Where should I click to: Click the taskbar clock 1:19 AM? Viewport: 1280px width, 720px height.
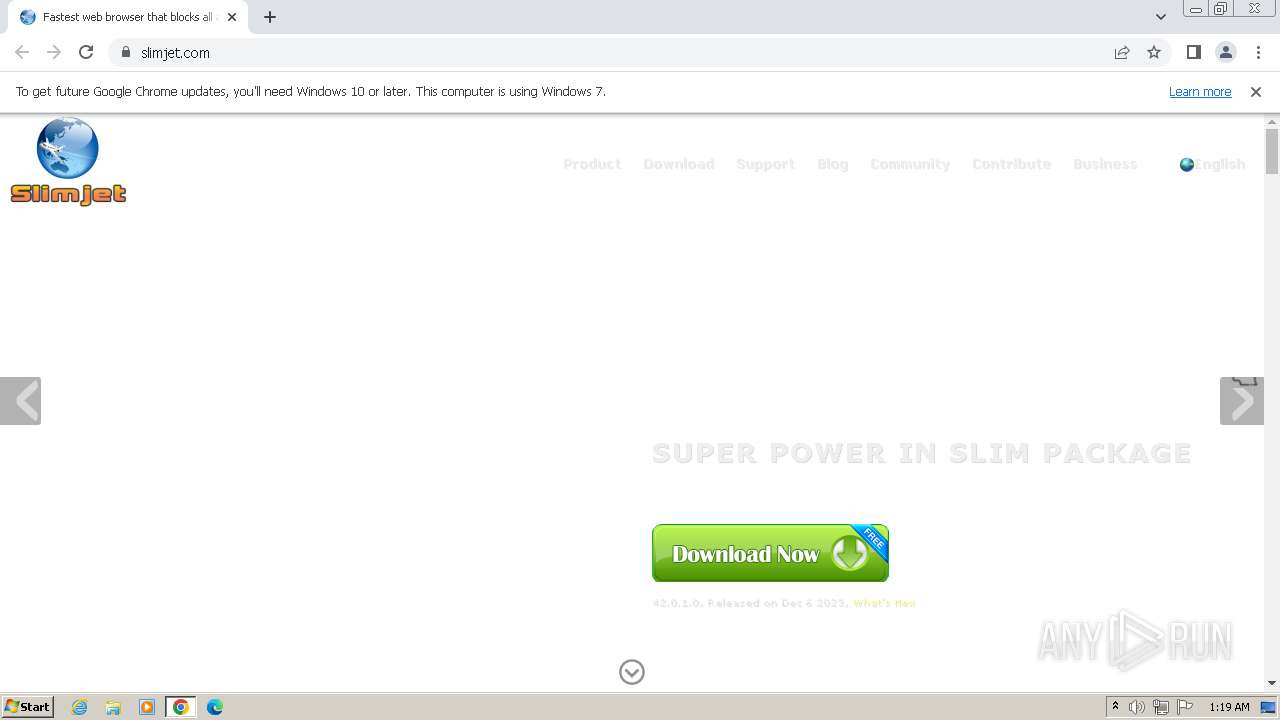pos(1229,707)
